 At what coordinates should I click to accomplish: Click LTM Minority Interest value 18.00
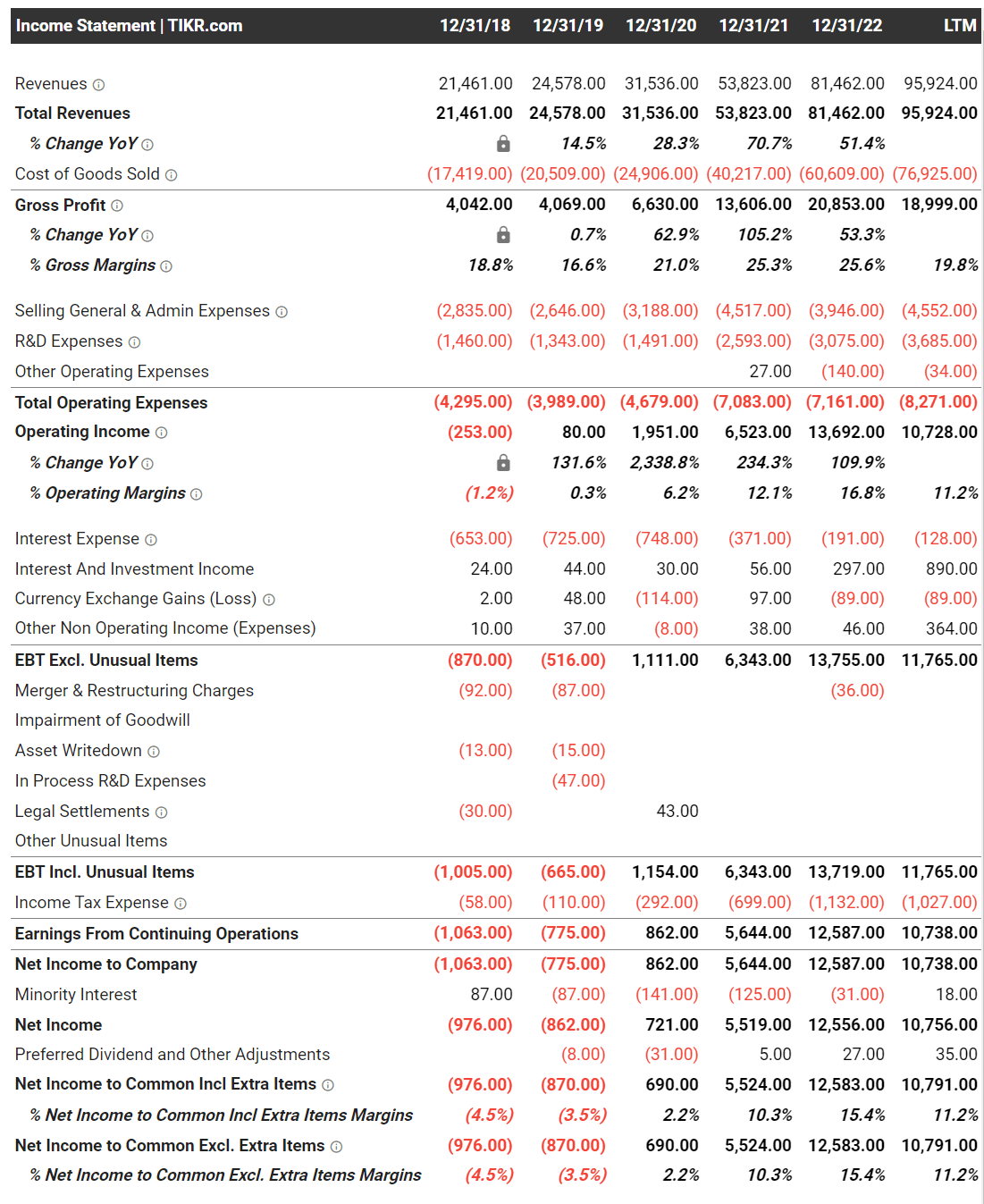click(956, 995)
